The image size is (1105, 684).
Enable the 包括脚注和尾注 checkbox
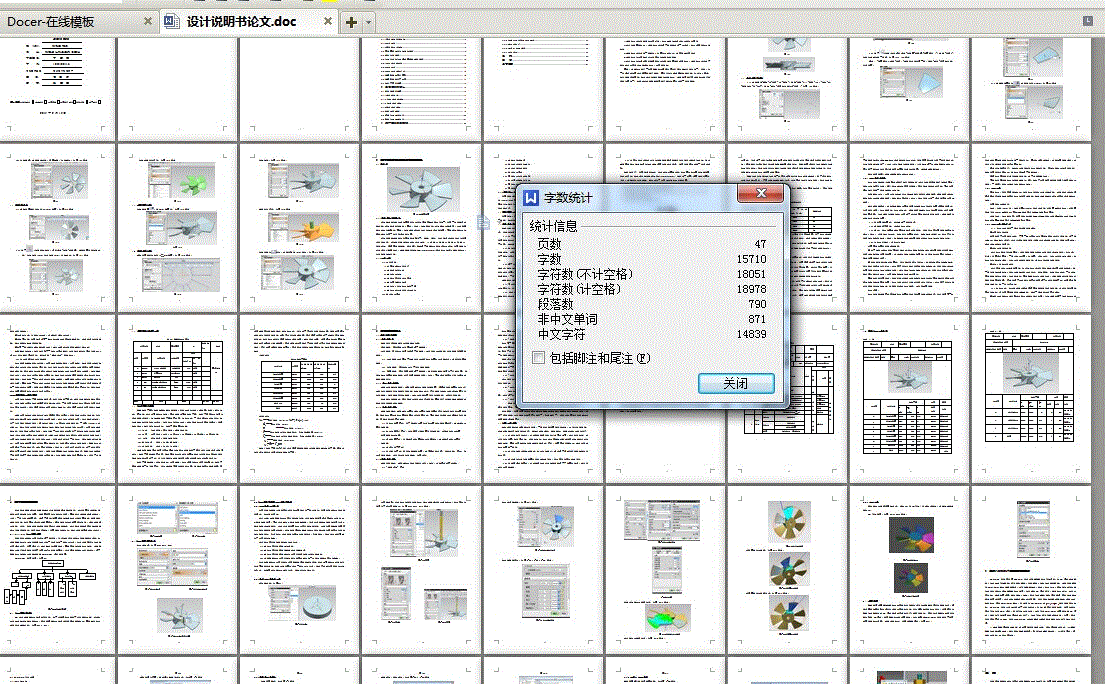(x=538, y=358)
